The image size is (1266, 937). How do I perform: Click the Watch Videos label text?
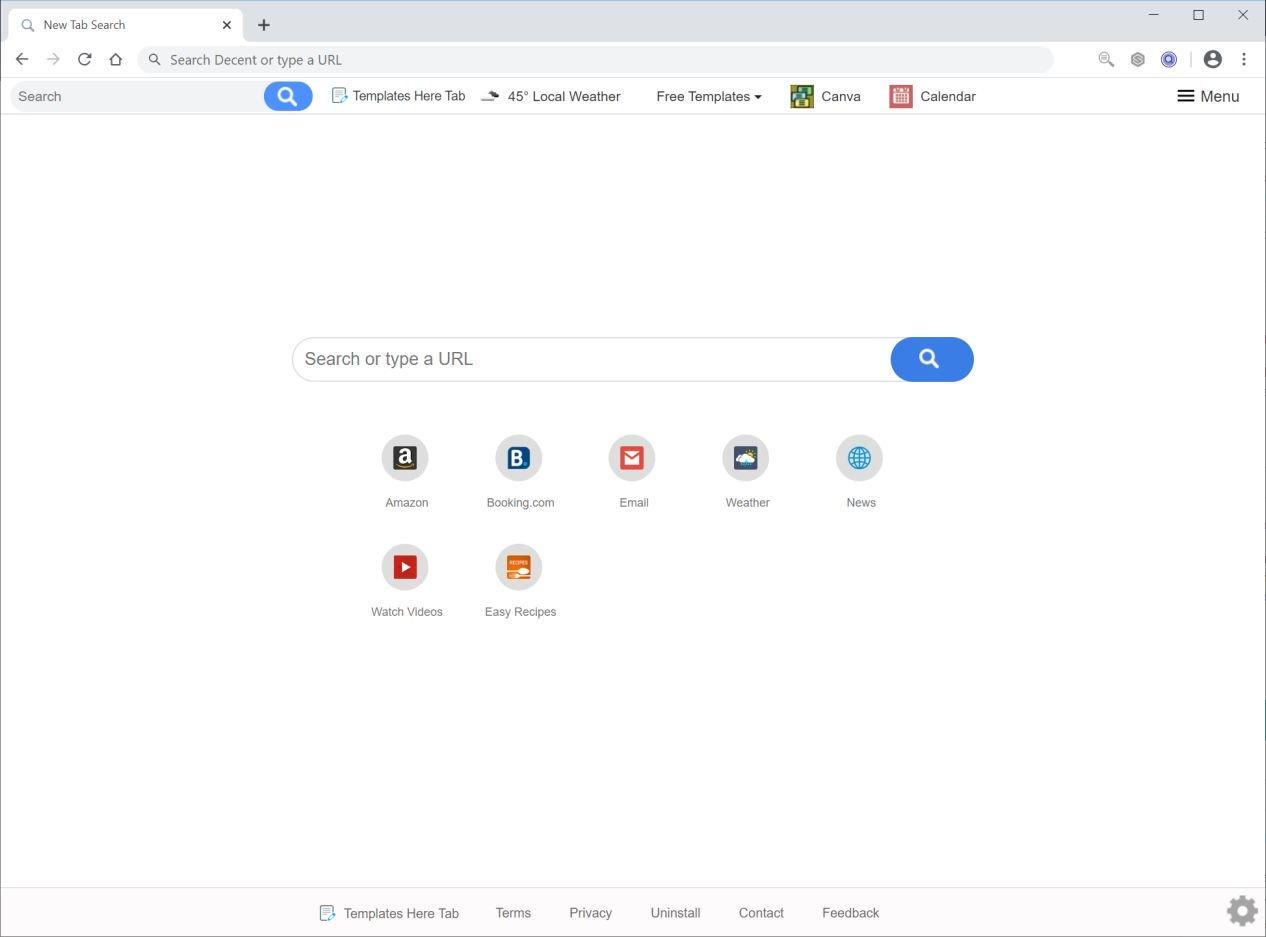coord(407,612)
